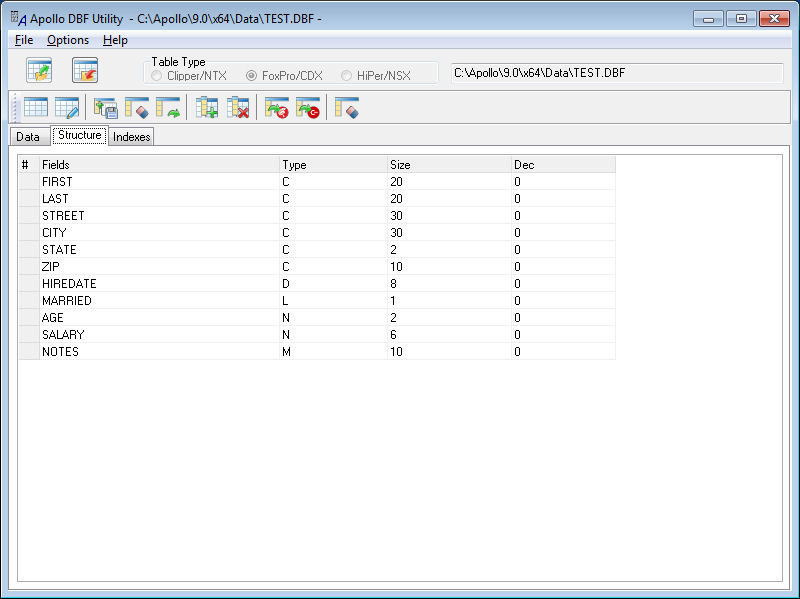This screenshot has width=800, height=599.
Task: Switch to the Data tab
Action: point(28,137)
